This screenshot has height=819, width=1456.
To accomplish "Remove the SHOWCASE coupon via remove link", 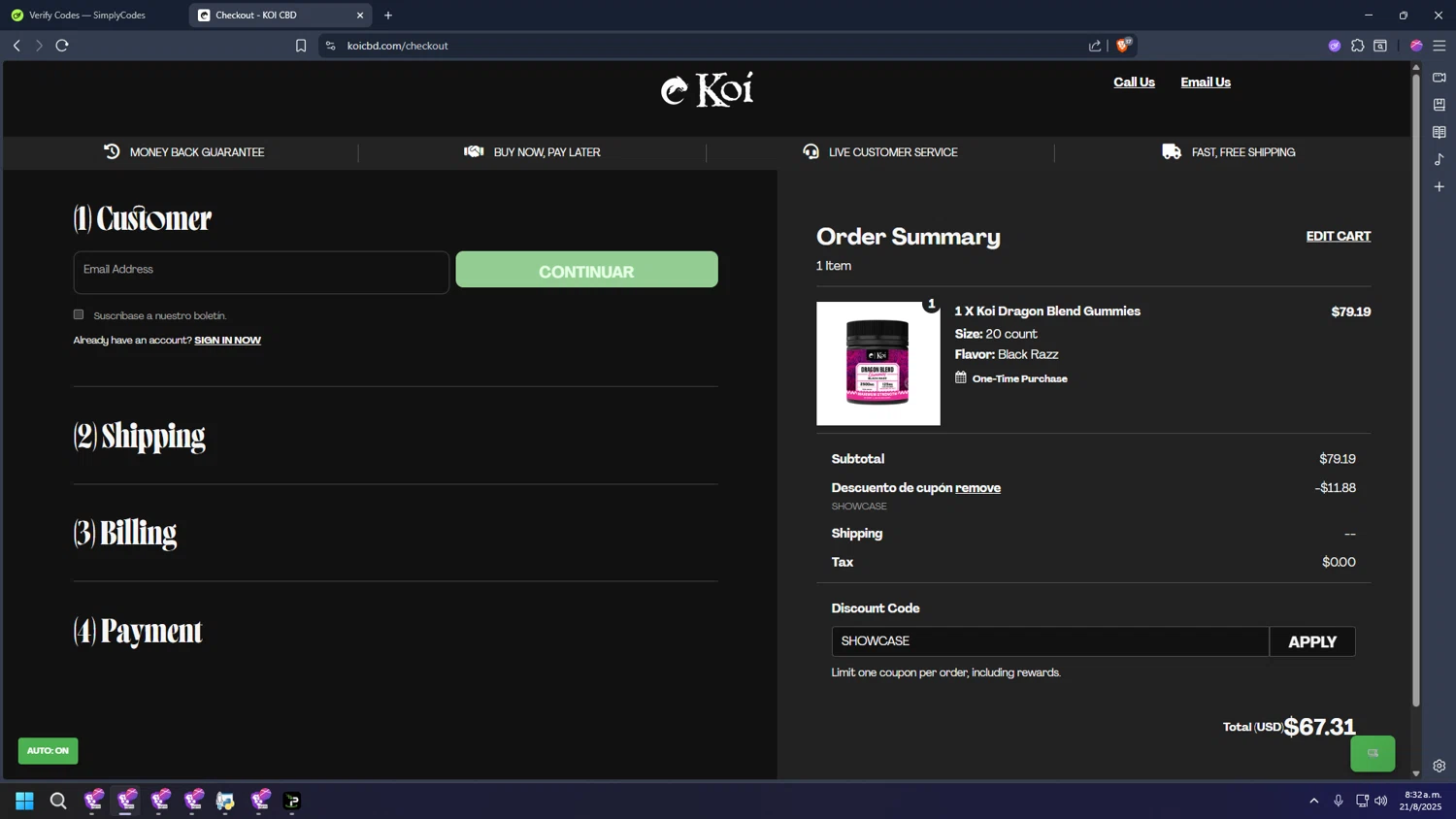I will [x=977, y=488].
